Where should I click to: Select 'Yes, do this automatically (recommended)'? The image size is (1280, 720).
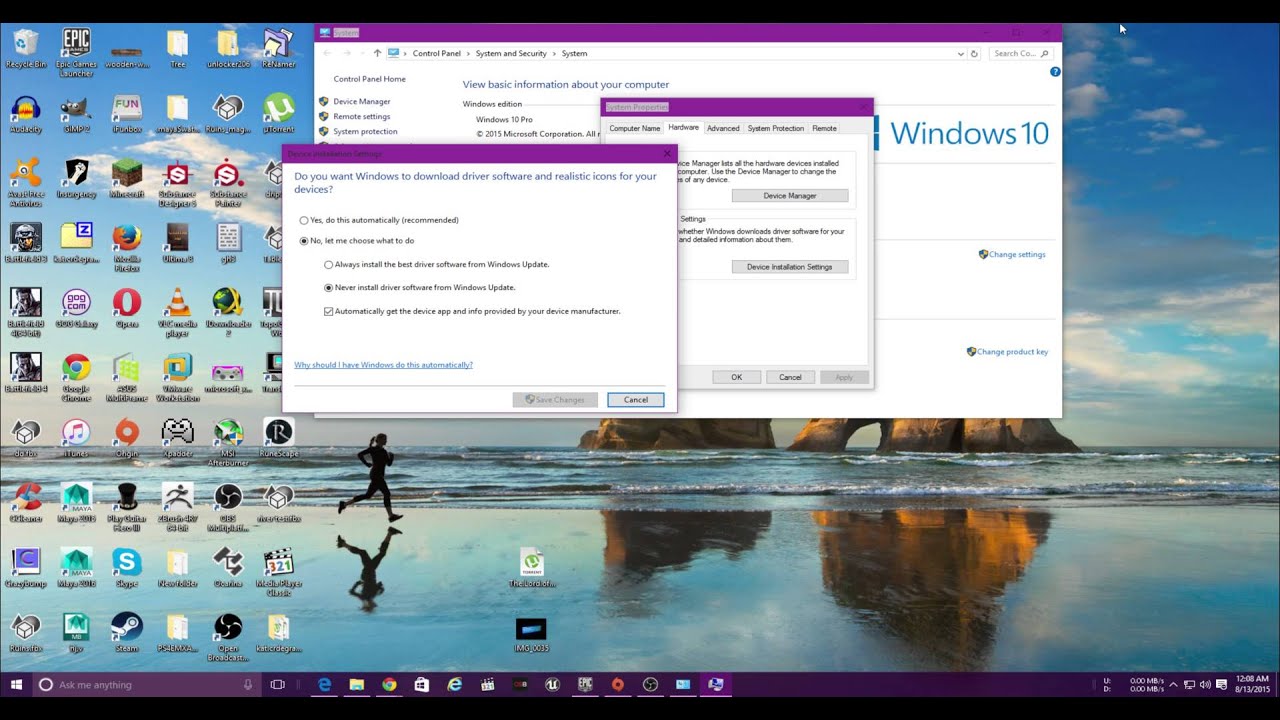pyautogui.click(x=379, y=220)
